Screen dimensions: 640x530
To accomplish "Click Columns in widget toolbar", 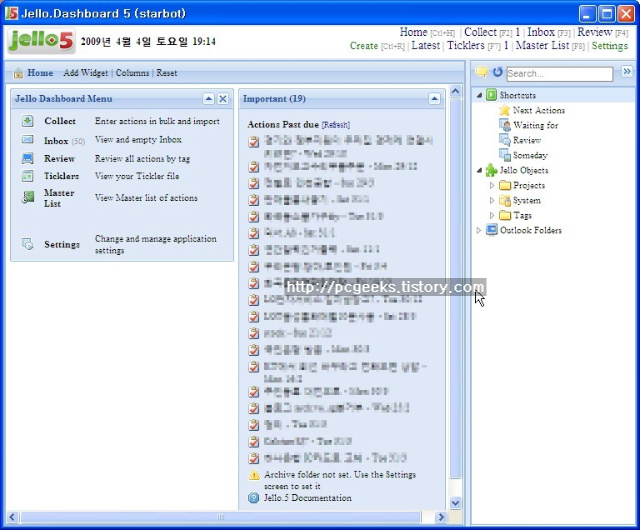I will click(132, 73).
